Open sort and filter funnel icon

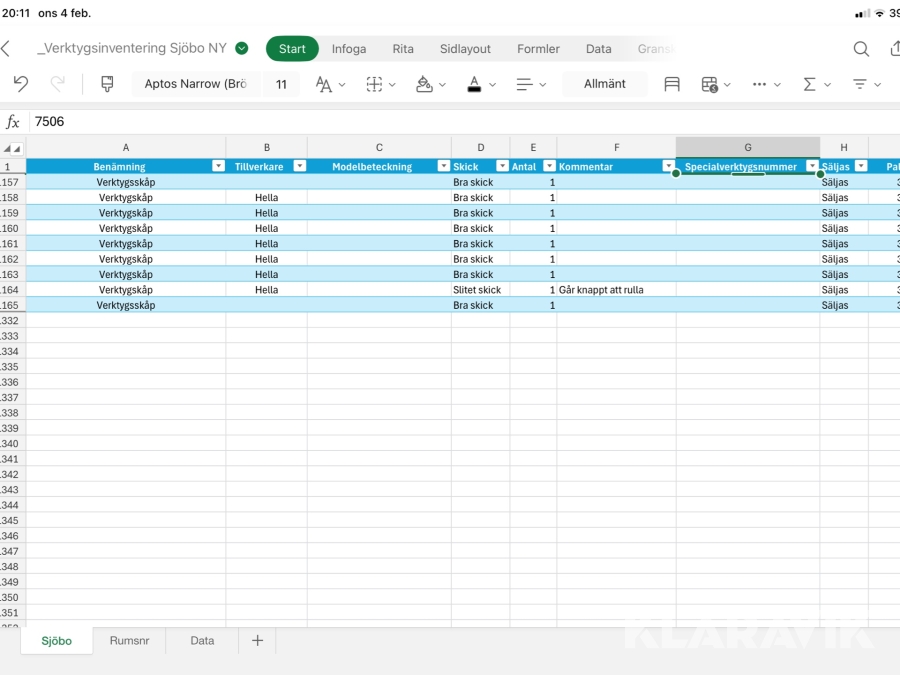[x=859, y=84]
